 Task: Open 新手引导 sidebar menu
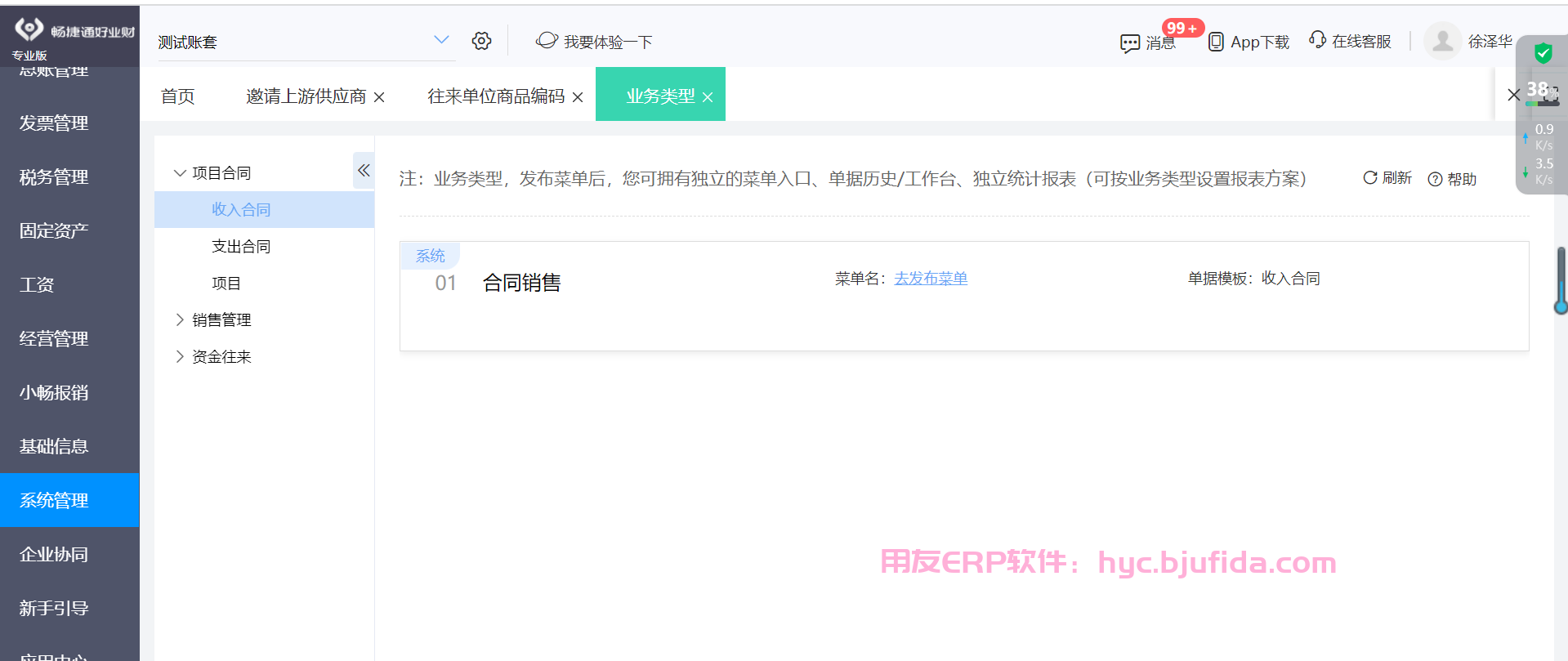coord(69,609)
